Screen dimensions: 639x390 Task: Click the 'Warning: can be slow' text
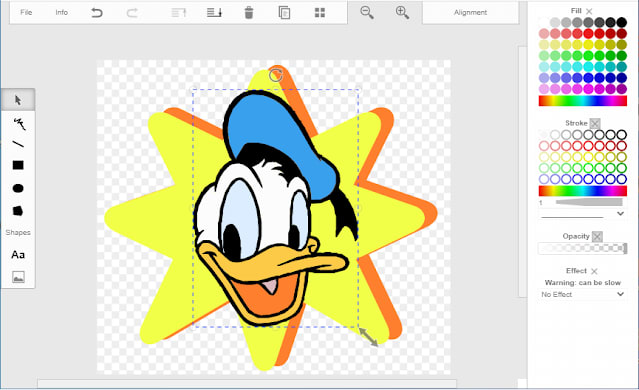tap(582, 282)
